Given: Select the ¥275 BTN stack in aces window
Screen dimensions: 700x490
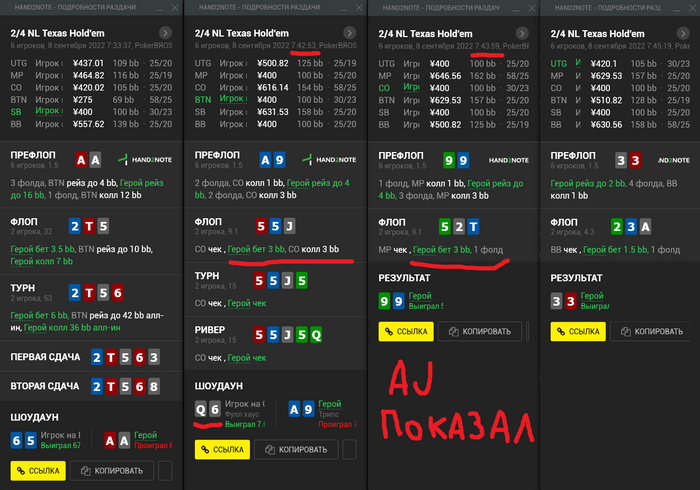Looking at the screenshot, I should click(83, 100).
